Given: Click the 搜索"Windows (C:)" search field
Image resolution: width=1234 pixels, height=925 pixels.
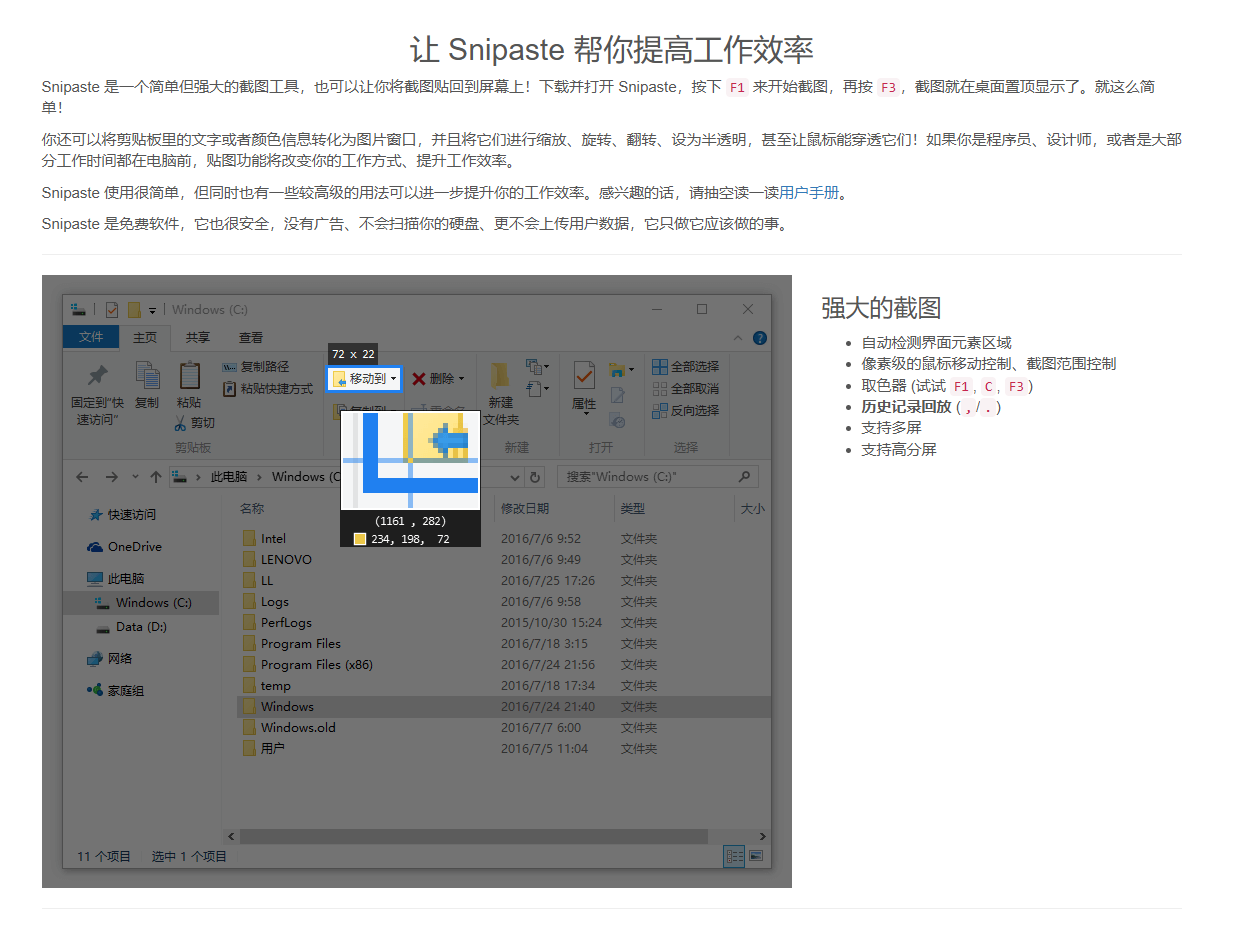Looking at the screenshot, I should 657,477.
